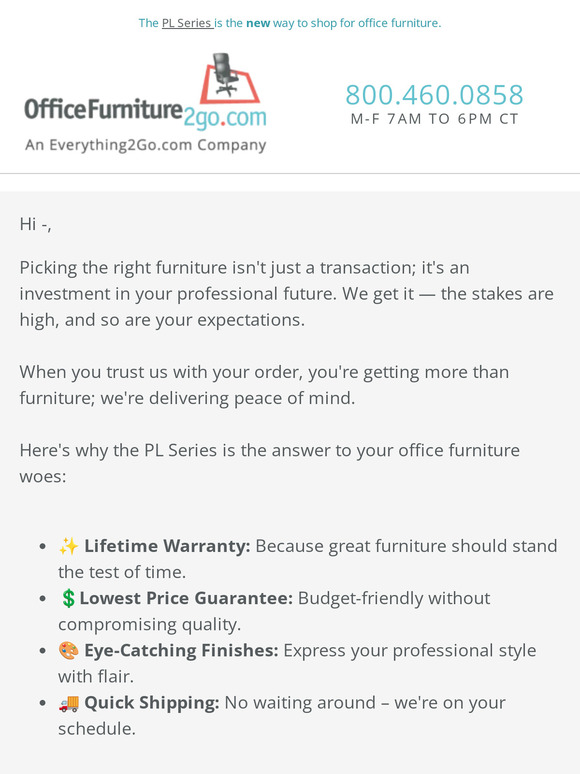Screen dimensions: 580x774
Task: Click the Lifetime Warranty bold heading
Action: pyautogui.click(x=167, y=546)
